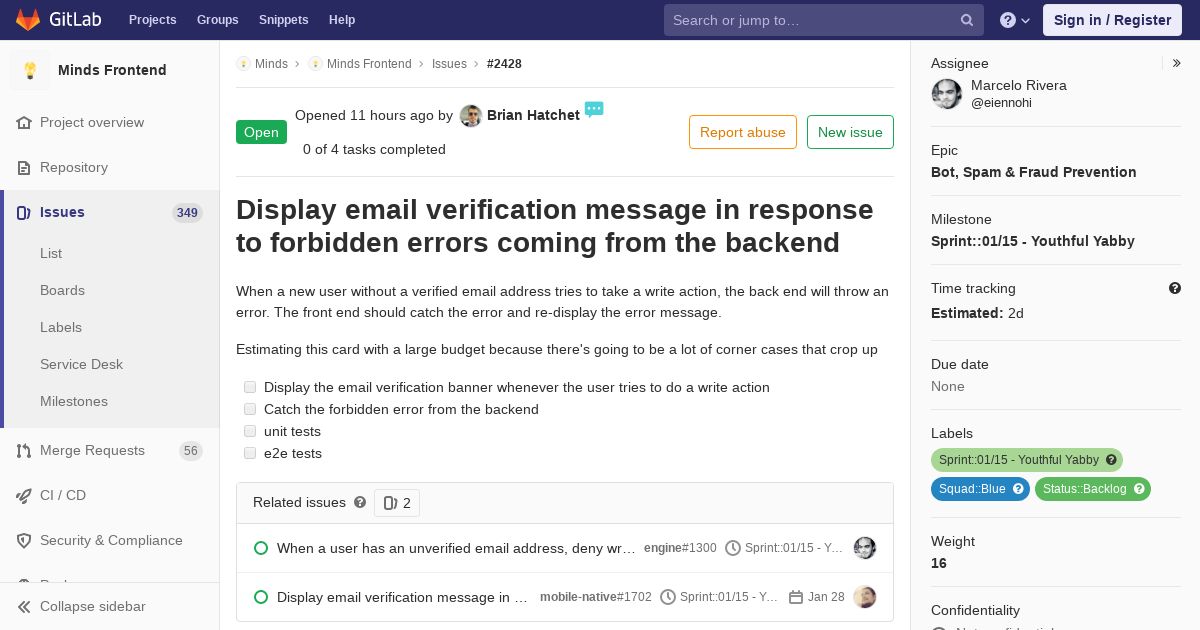Check the 'e2e tests' task checkbox
1200x630 pixels.
[250, 453]
